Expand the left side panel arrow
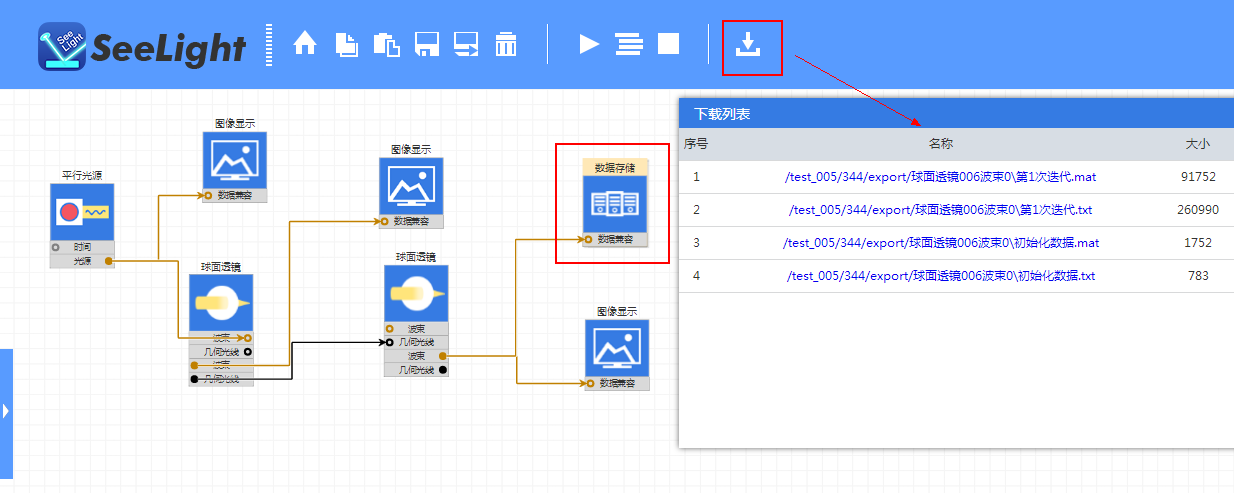Image resolution: width=1234 pixels, height=493 pixels. coord(5,411)
